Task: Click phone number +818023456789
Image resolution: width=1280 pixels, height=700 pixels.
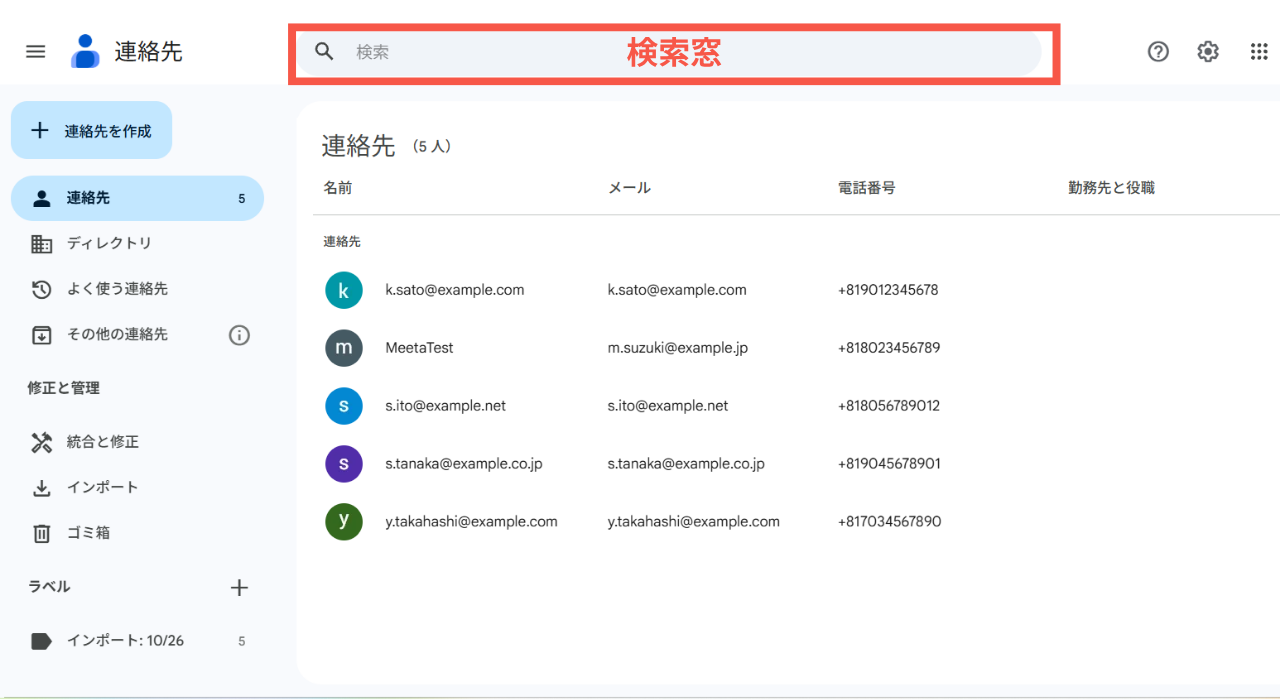Action: [x=889, y=348]
